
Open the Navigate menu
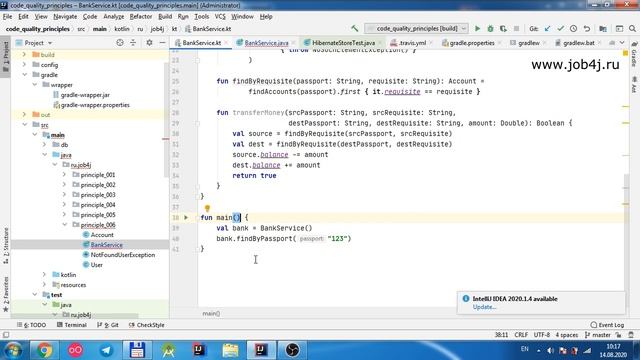65,16
